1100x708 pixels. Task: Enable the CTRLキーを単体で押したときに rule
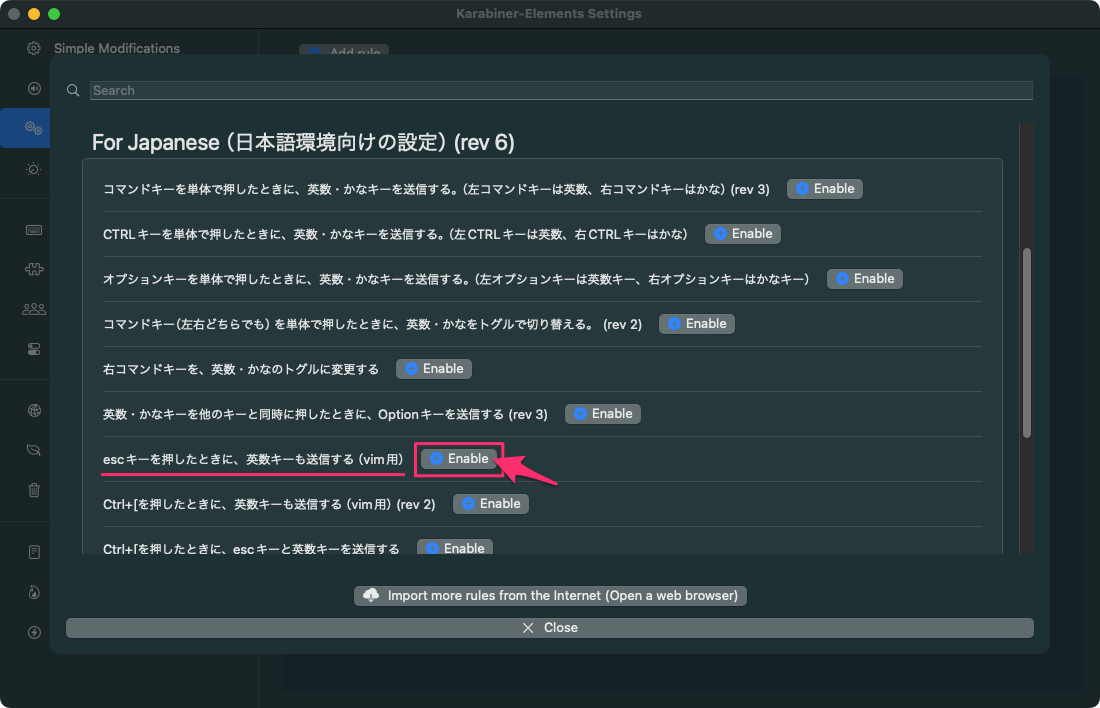pyautogui.click(x=742, y=234)
